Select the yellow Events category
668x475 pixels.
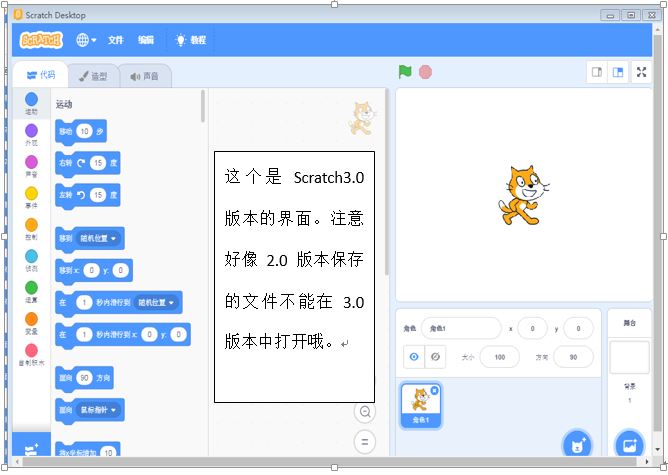pyautogui.click(x=31, y=198)
